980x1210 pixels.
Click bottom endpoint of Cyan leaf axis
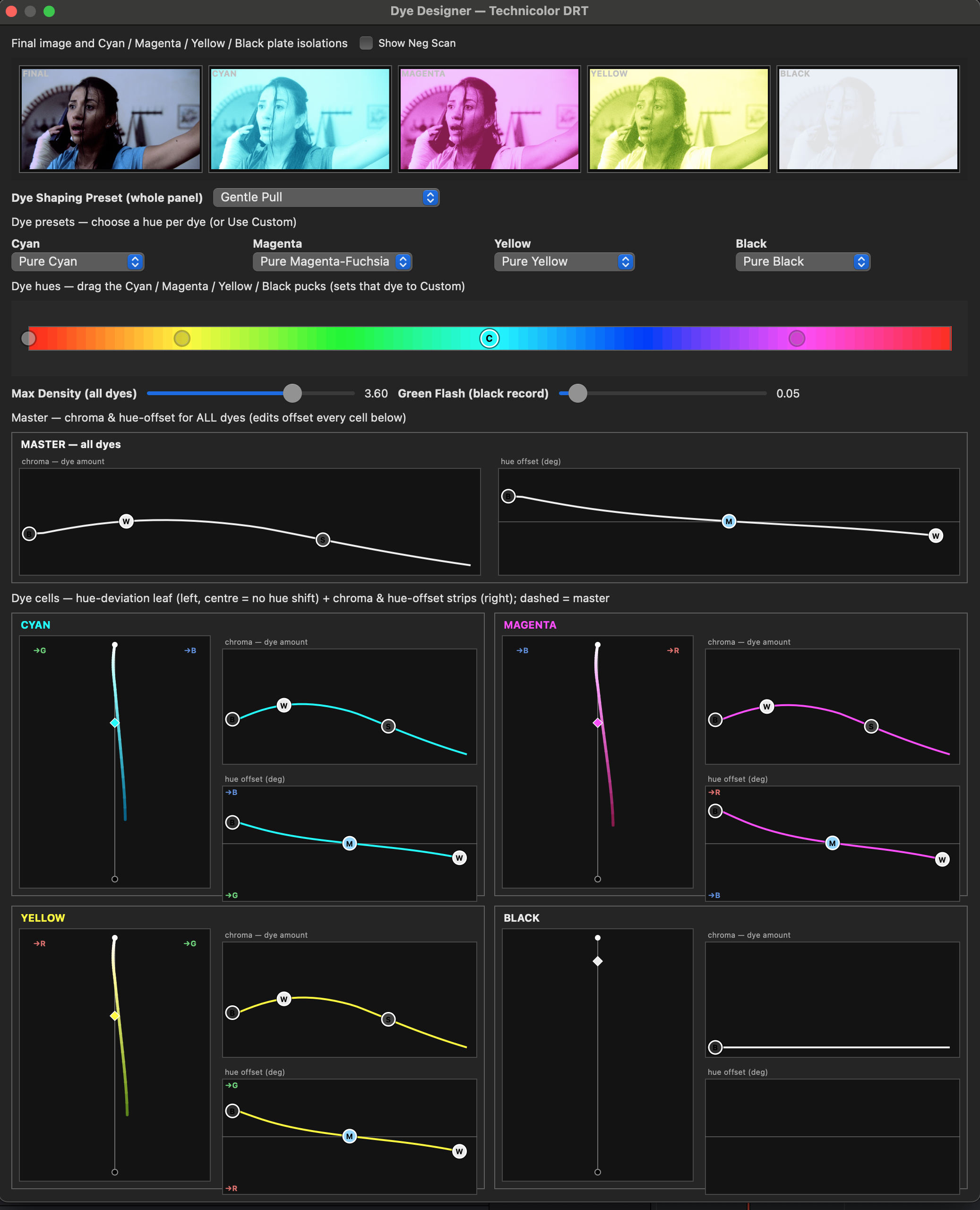tap(115, 879)
